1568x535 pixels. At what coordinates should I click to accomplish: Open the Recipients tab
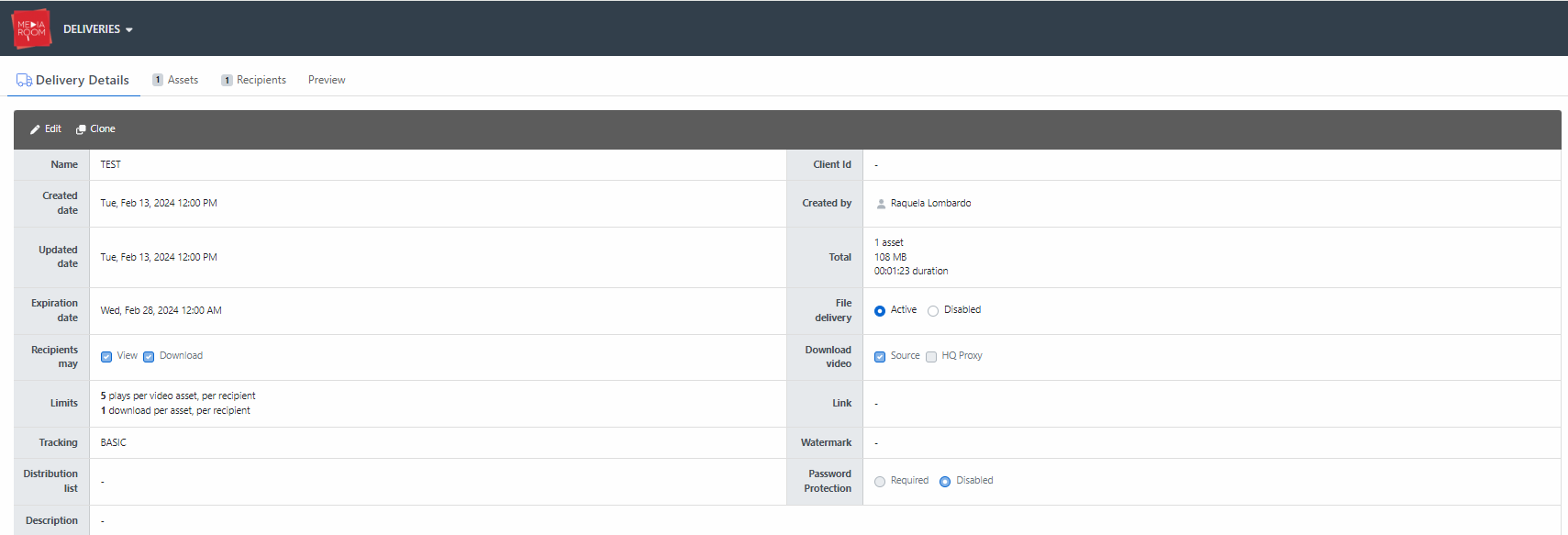(254, 80)
